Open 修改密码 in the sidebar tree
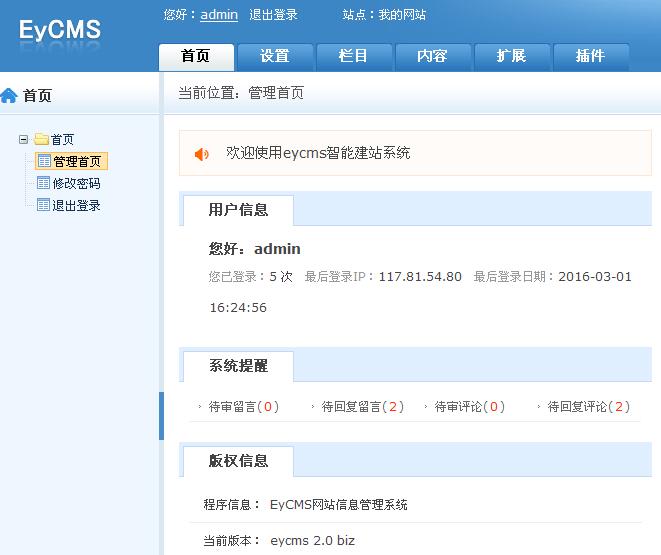661x555 pixels. (76, 183)
